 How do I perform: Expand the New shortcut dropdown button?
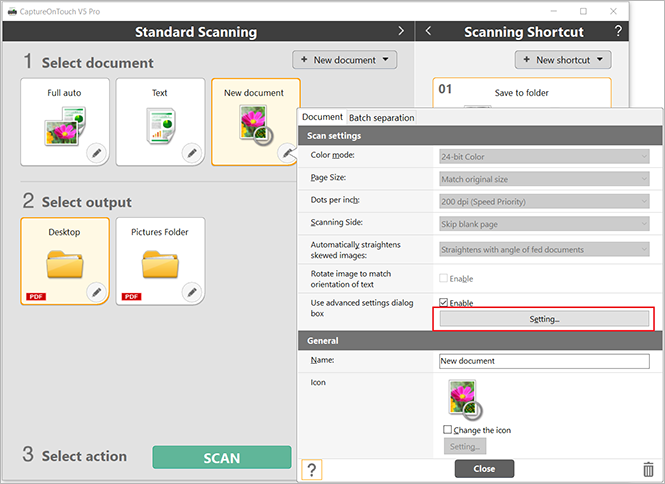click(x=563, y=60)
